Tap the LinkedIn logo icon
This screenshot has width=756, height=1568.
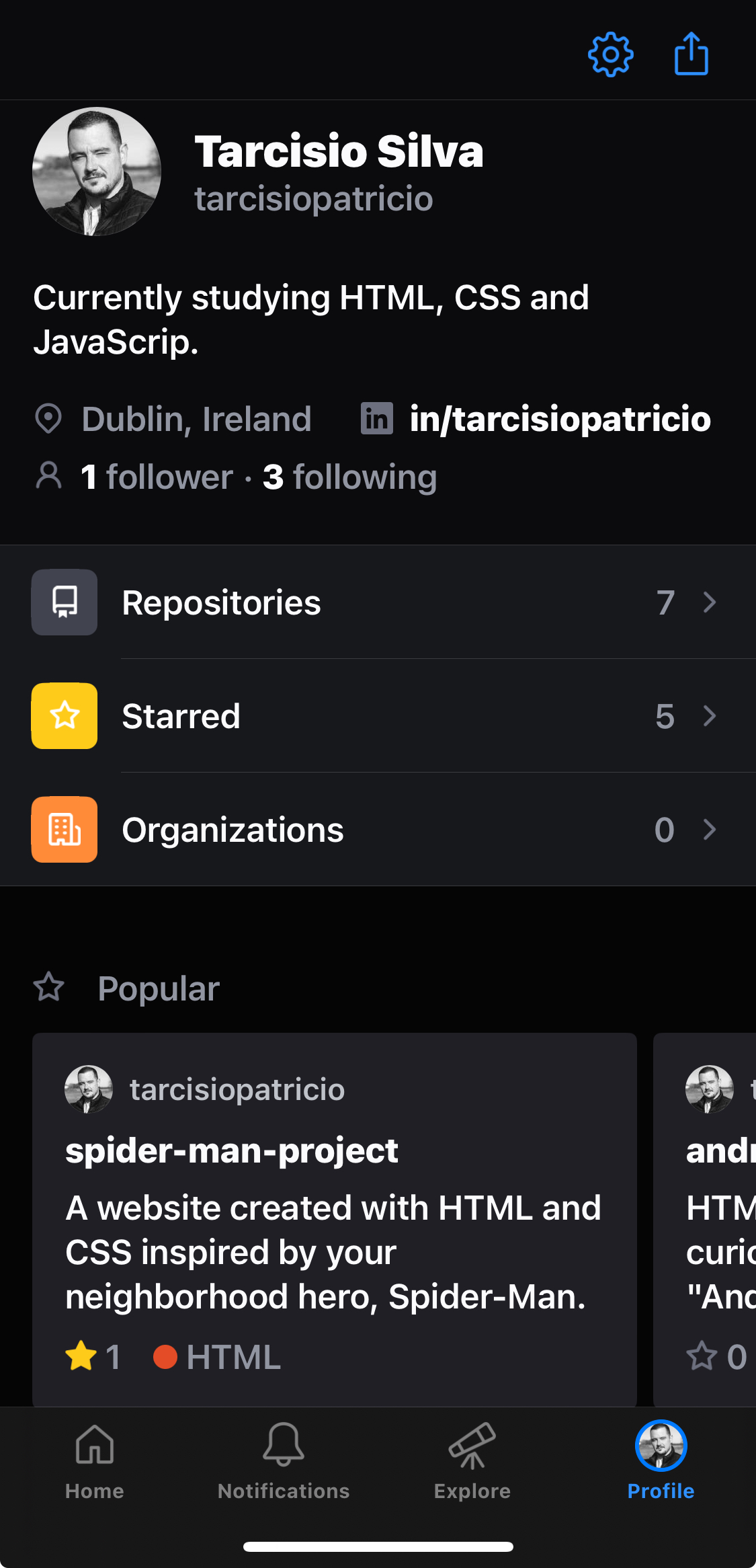[x=376, y=419]
